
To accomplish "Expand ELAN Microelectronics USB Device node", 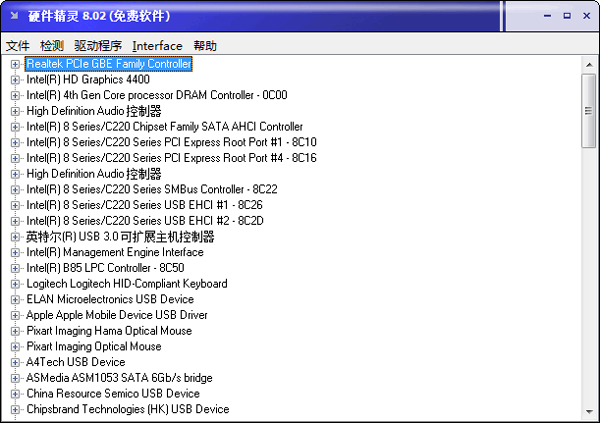I will (15, 300).
